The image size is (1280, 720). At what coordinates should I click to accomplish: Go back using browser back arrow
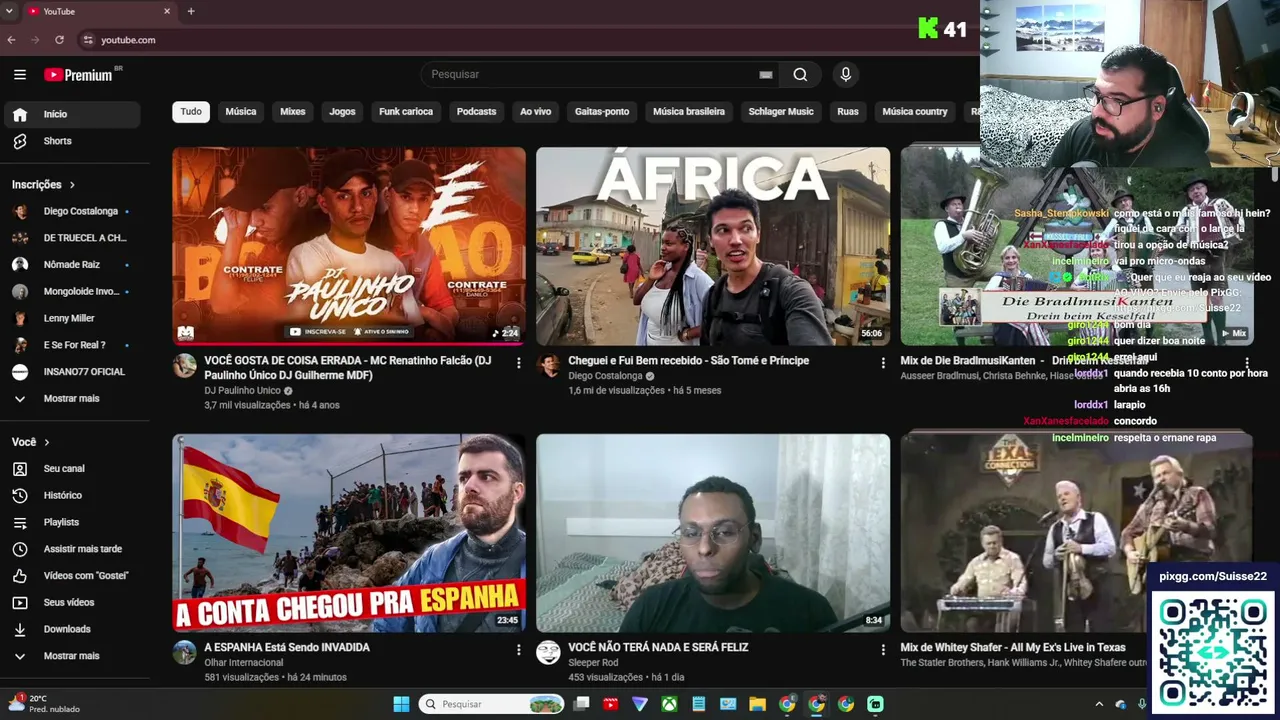pyautogui.click(x=11, y=40)
